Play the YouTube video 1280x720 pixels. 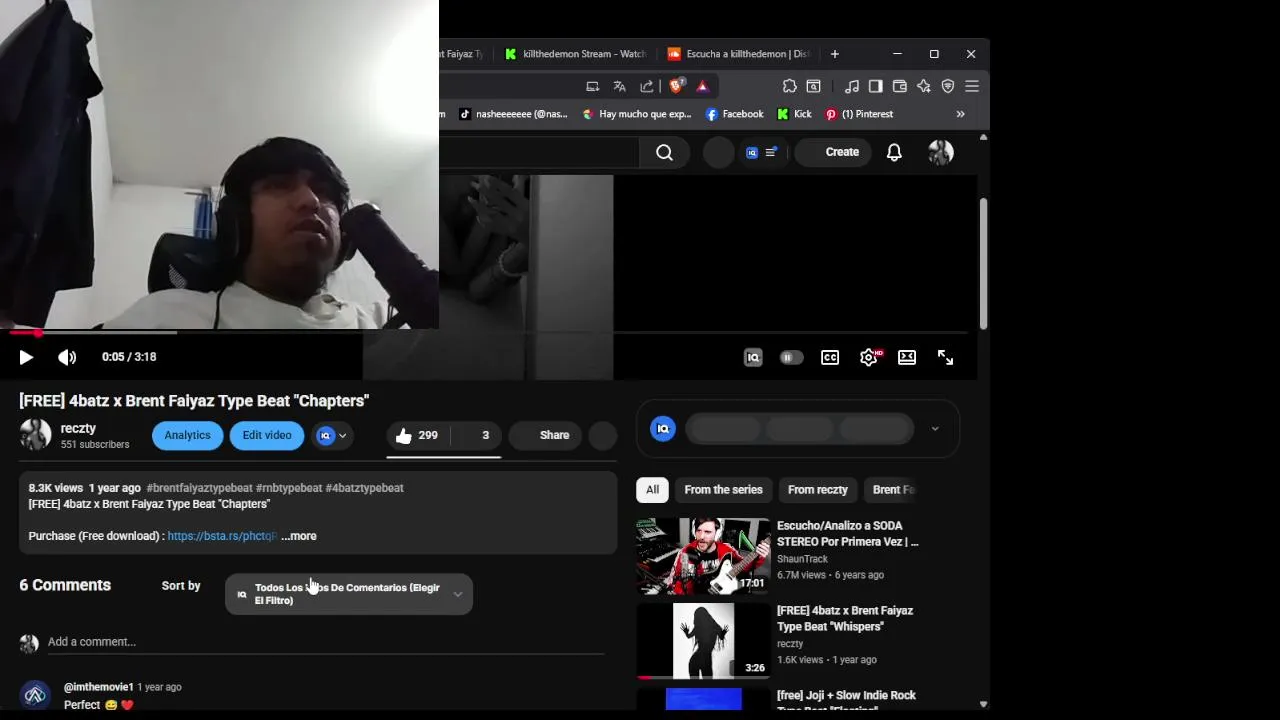point(26,357)
